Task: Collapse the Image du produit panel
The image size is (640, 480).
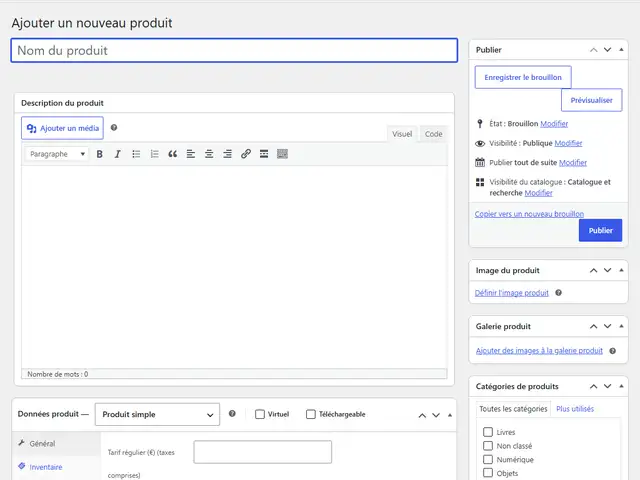Action: [621, 270]
